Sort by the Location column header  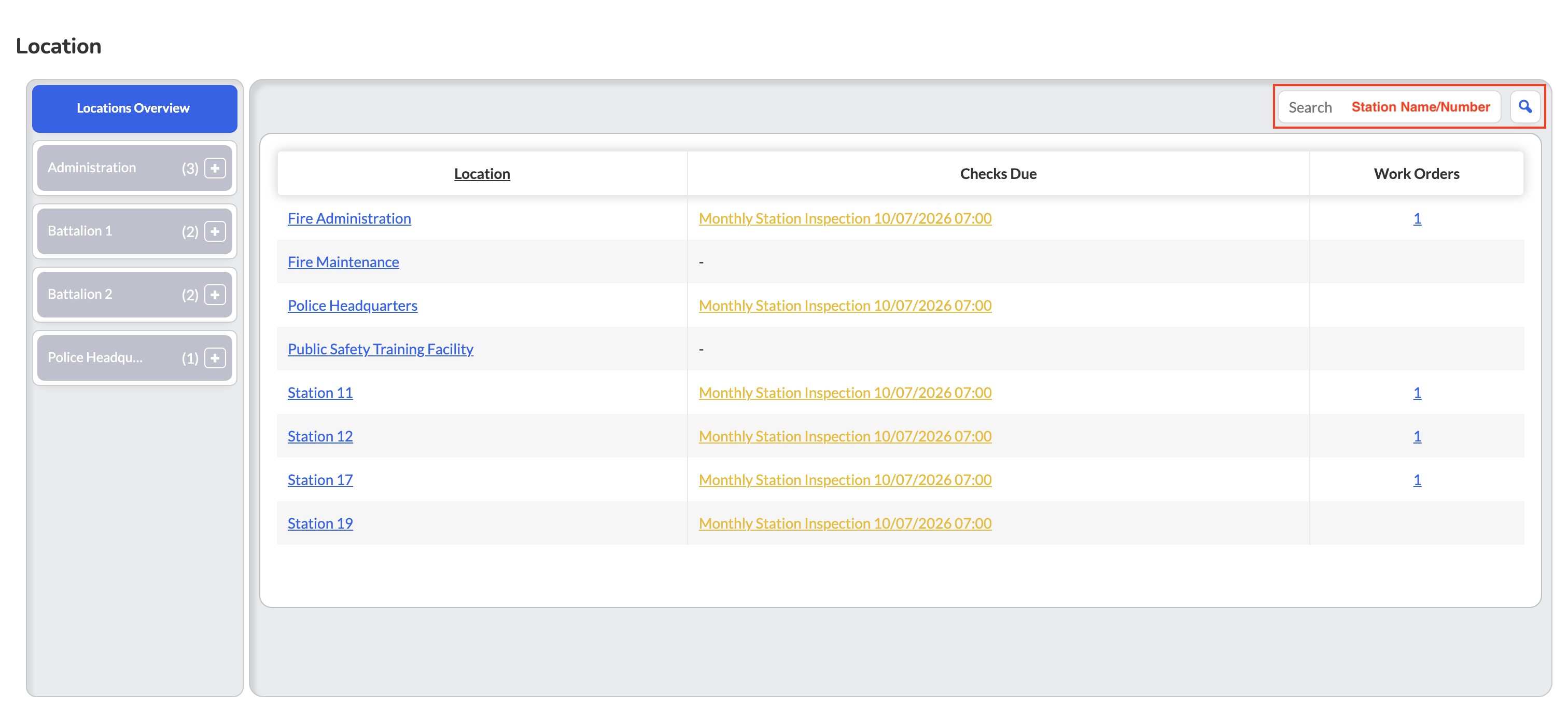(482, 173)
